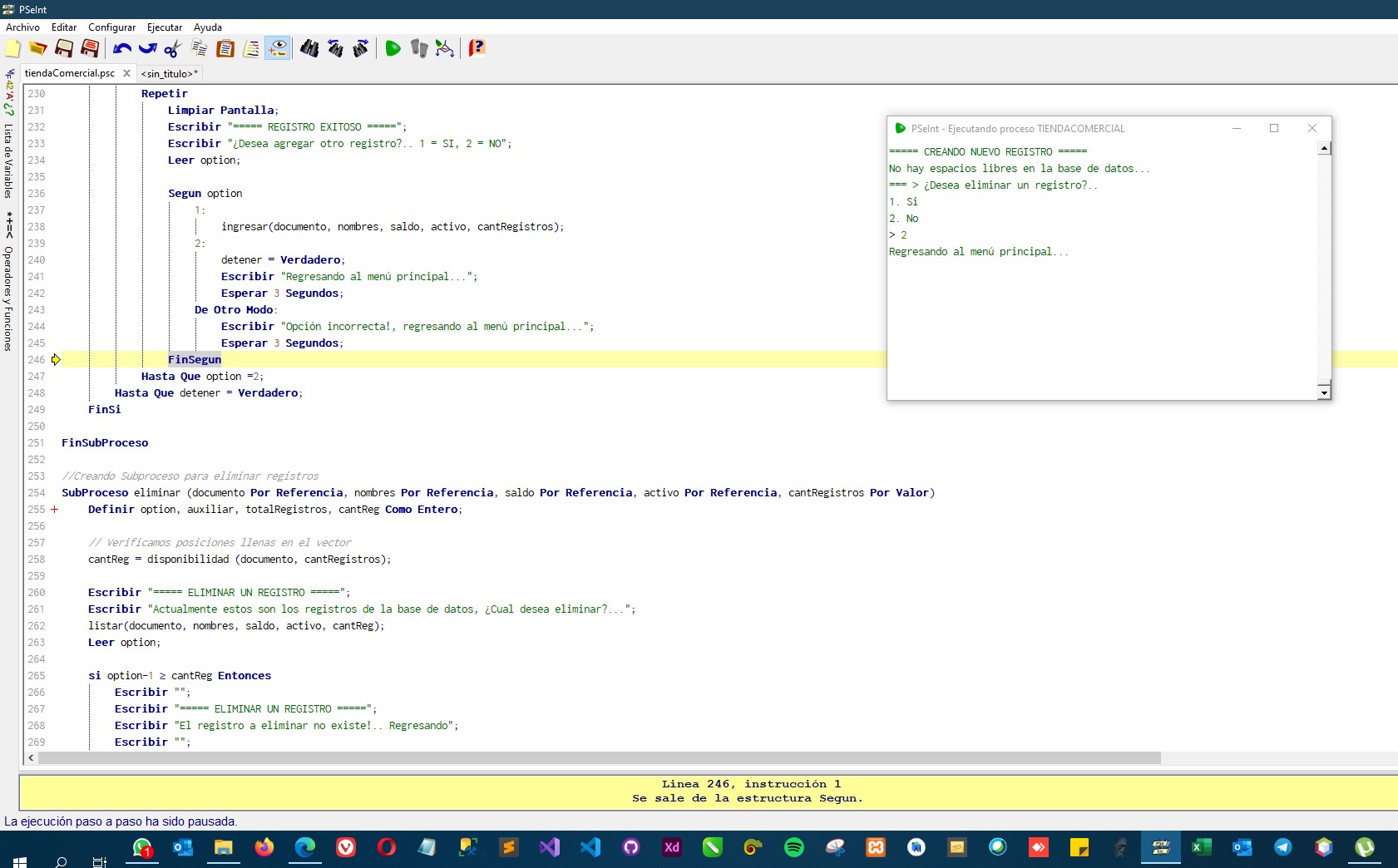Open Windows search from the taskbar

click(x=61, y=862)
